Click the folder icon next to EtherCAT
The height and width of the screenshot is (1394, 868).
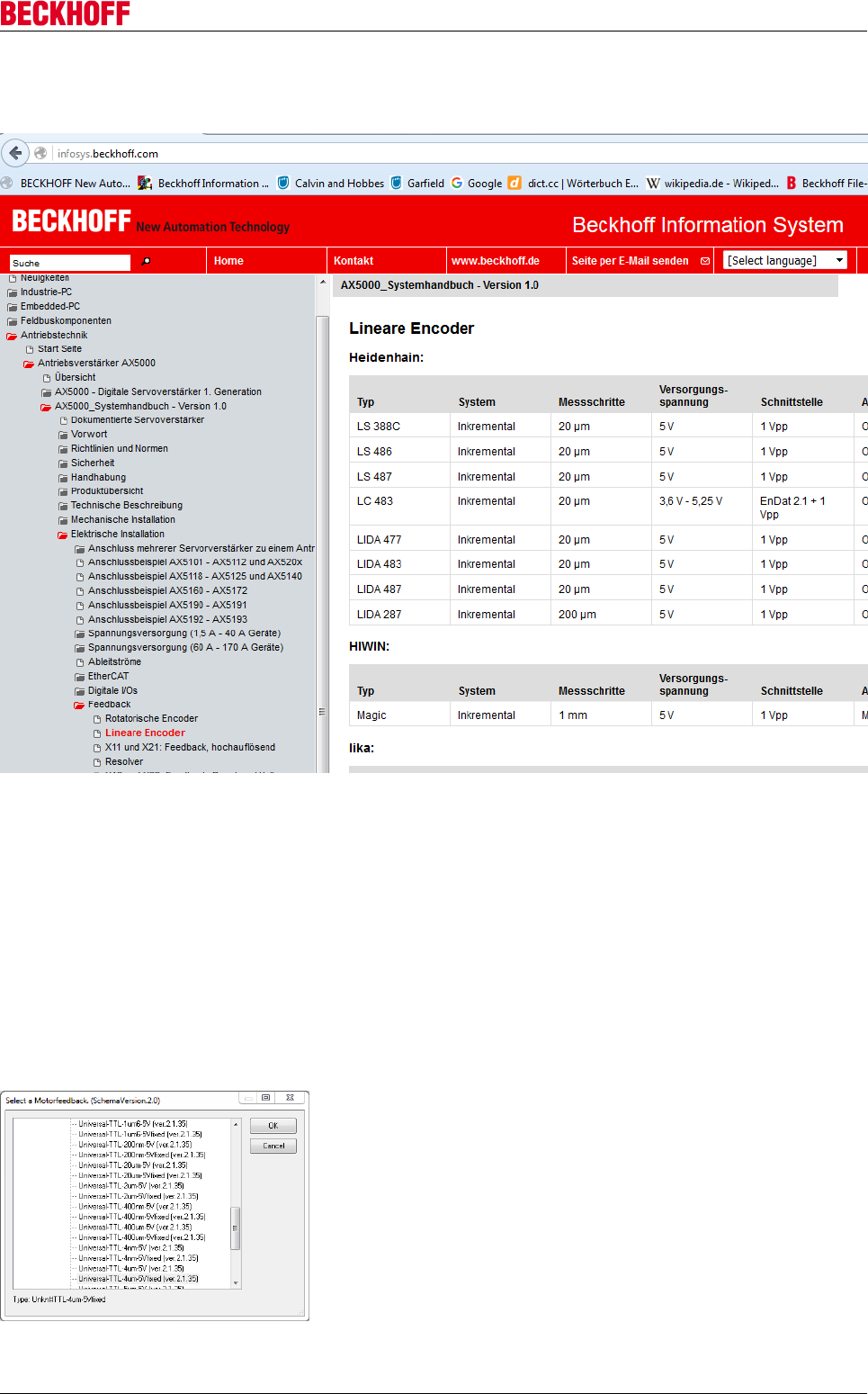tap(80, 677)
